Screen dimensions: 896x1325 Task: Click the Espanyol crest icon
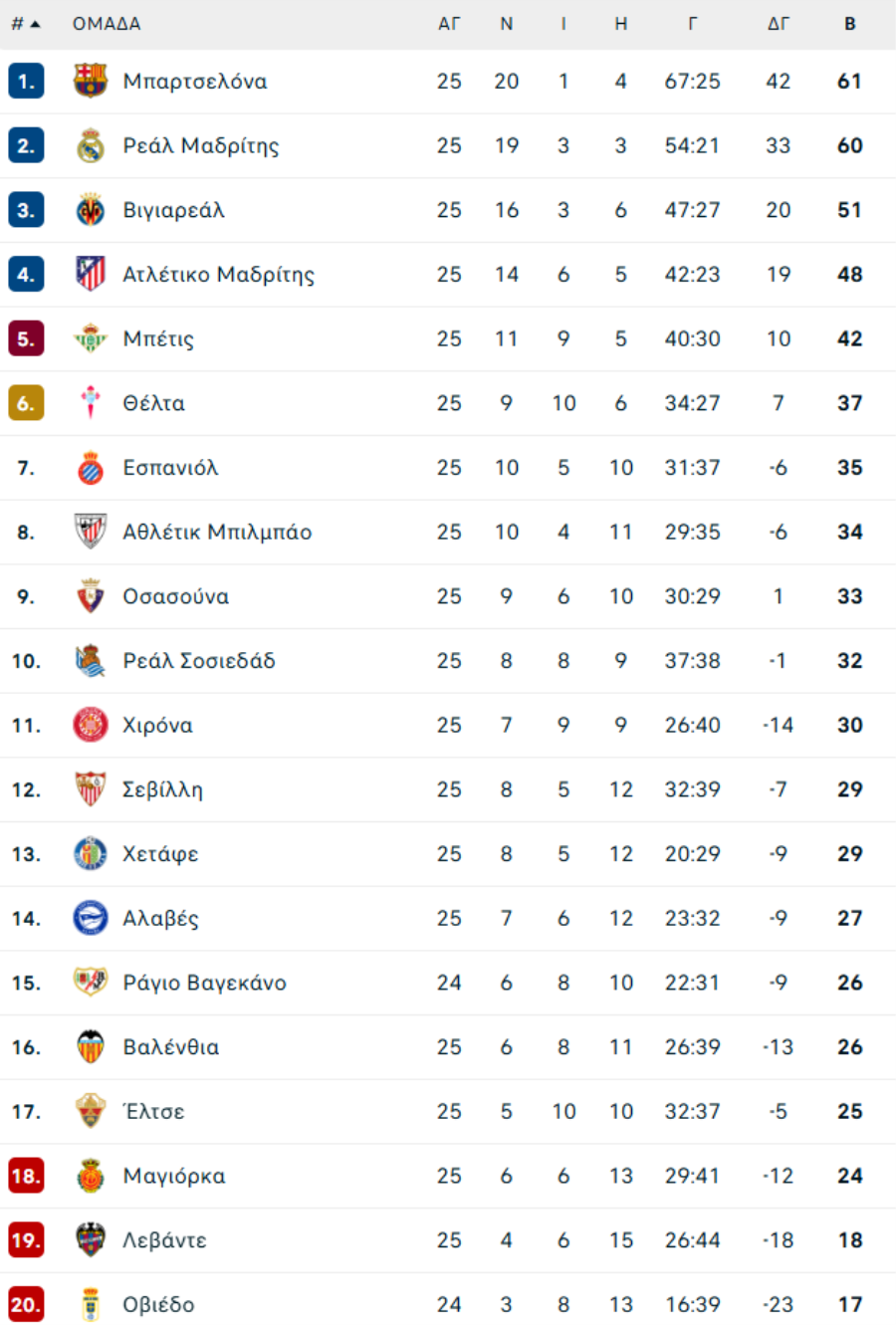click(91, 468)
